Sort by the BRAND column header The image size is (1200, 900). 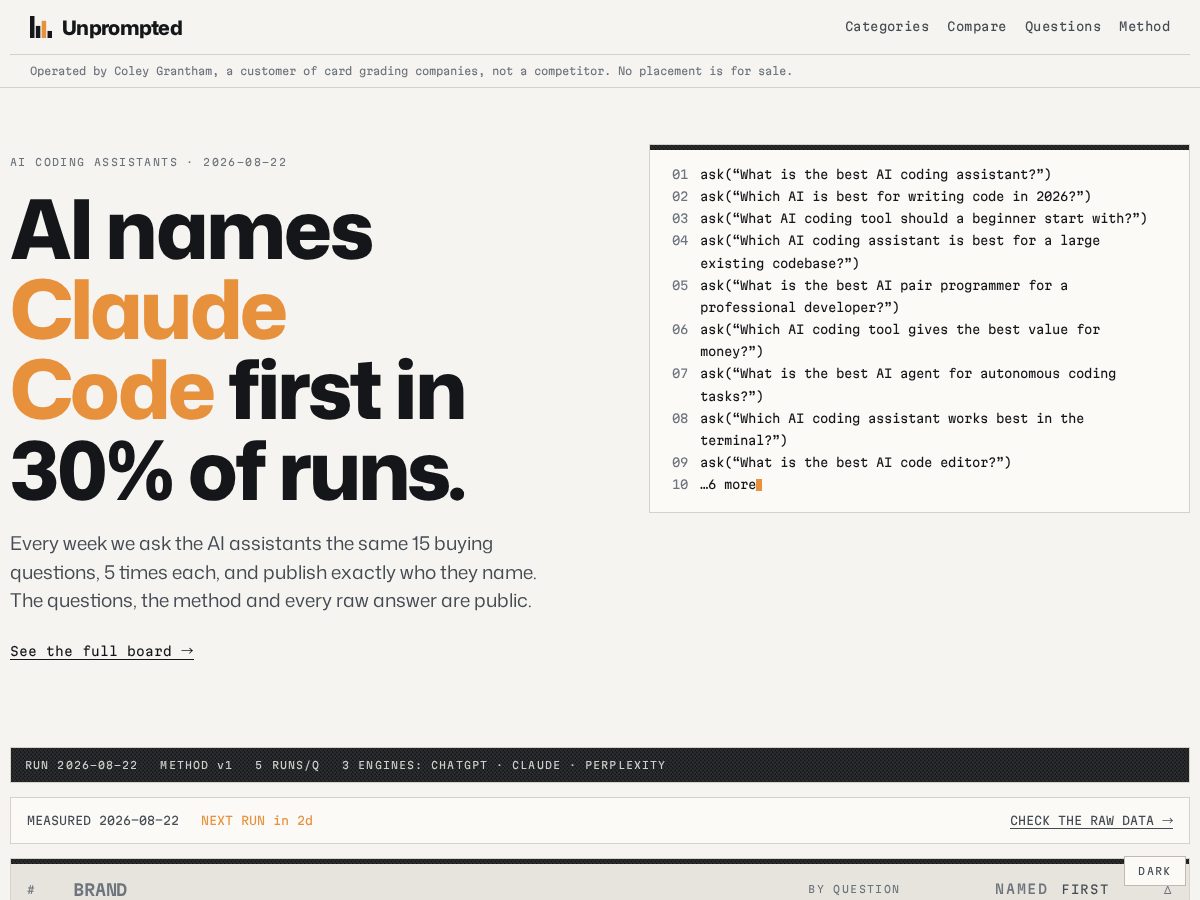100,889
